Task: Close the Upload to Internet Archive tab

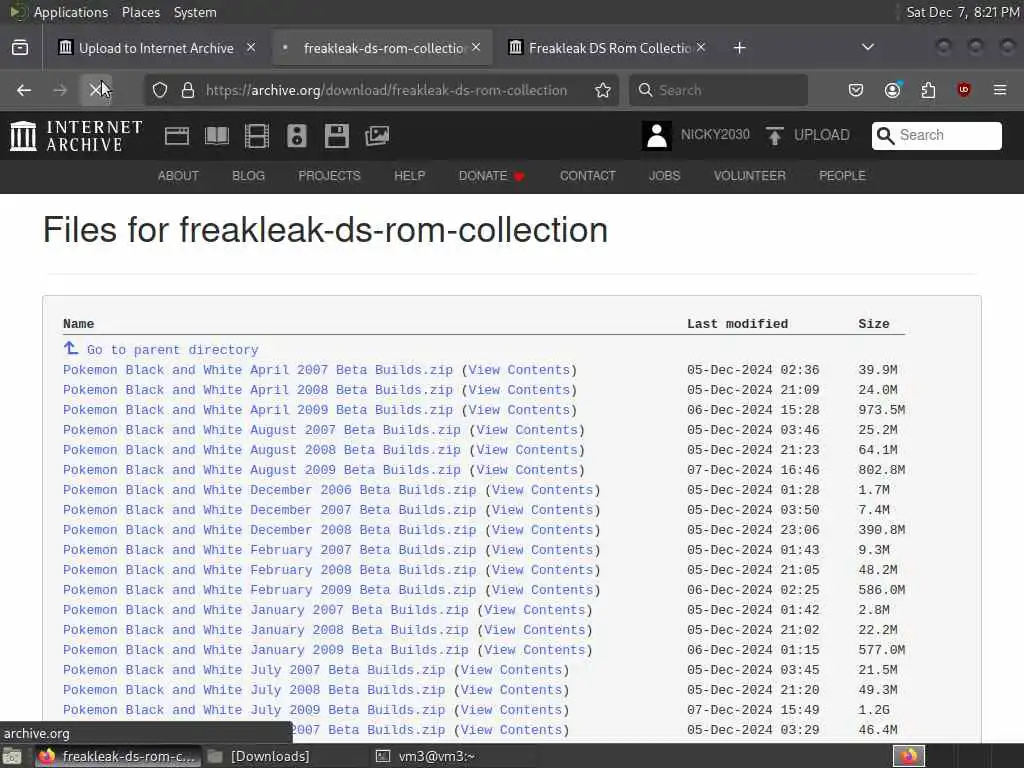Action: (x=251, y=47)
